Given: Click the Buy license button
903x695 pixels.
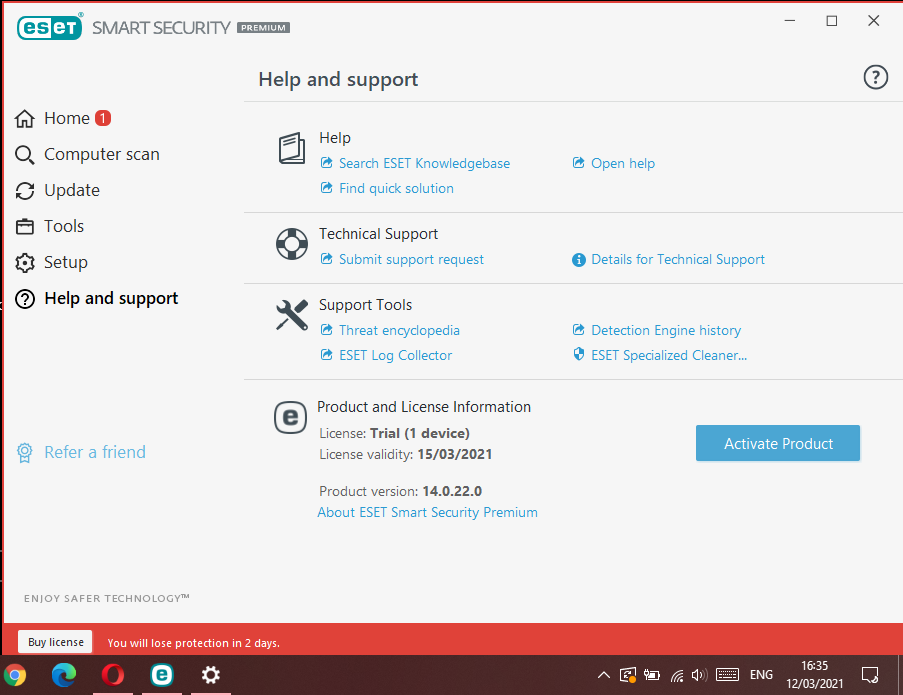Looking at the screenshot, I should (x=55, y=642).
